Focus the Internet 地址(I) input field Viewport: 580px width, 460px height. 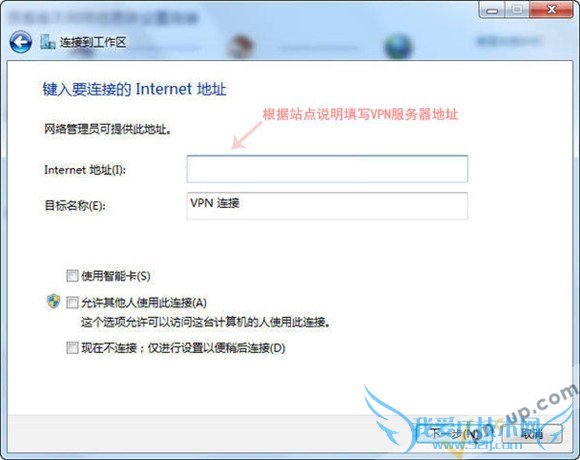pyautogui.click(x=327, y=169)
